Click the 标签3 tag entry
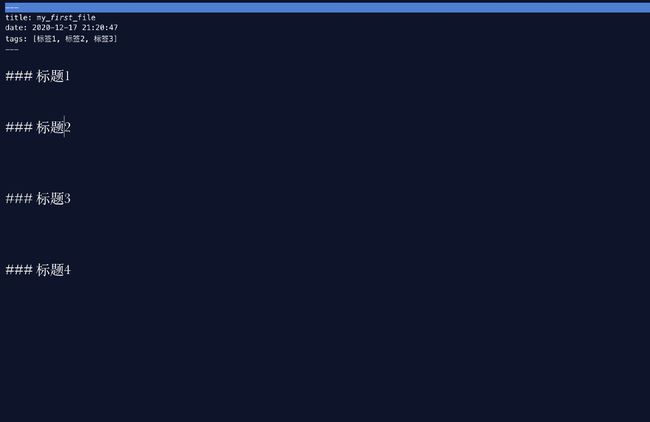This screenshot has height=422, width=650. click(104, 39)
